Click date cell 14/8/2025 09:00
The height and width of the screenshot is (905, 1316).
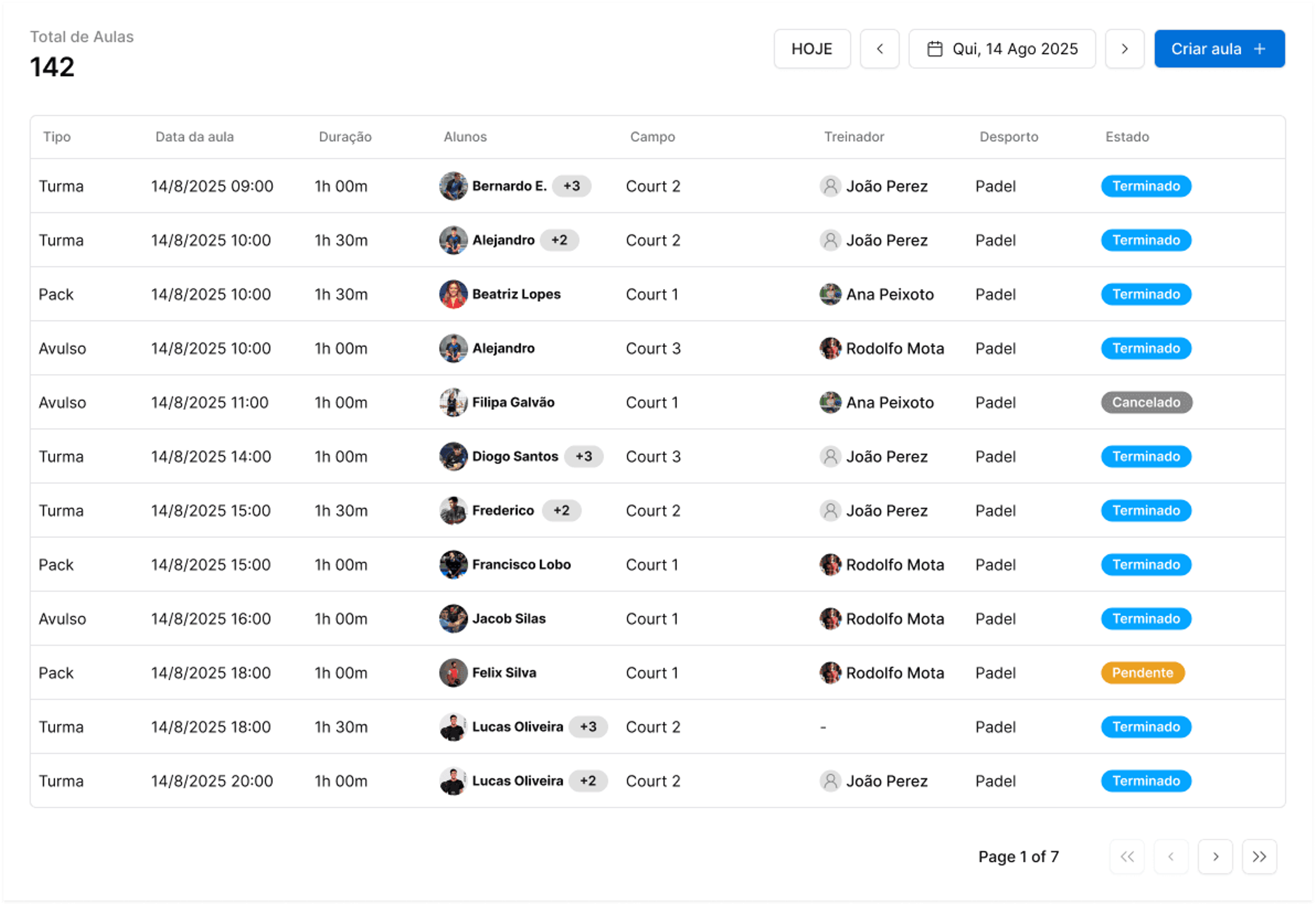coord(212,186)
